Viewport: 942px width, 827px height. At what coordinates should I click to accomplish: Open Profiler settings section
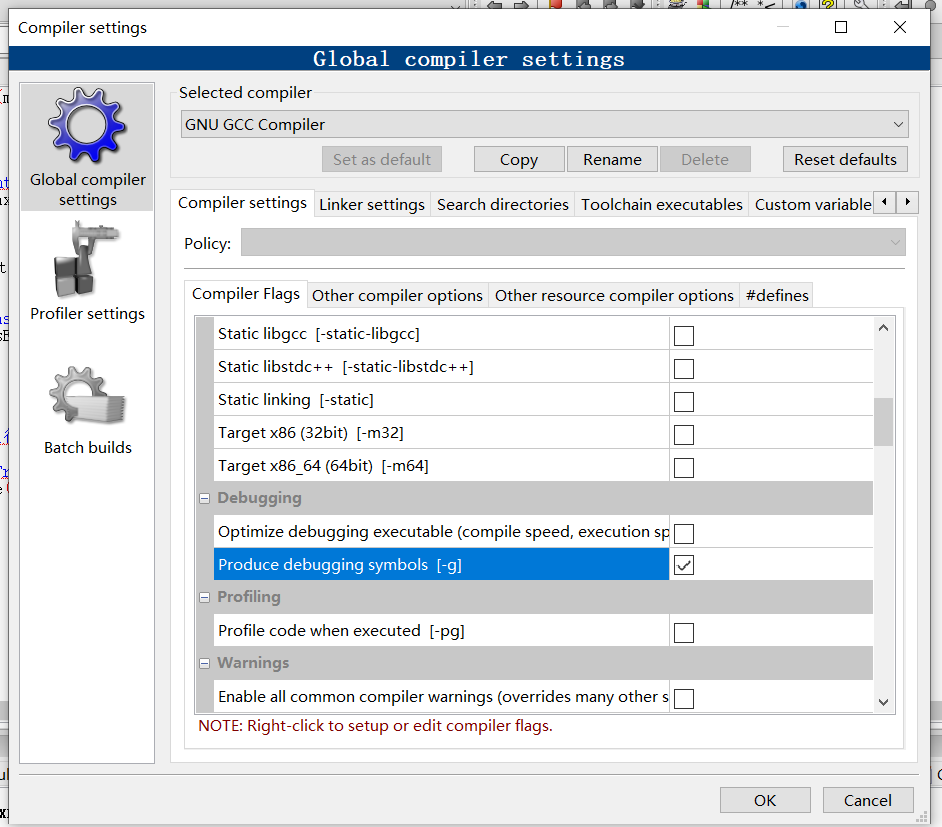click(87, 270)
